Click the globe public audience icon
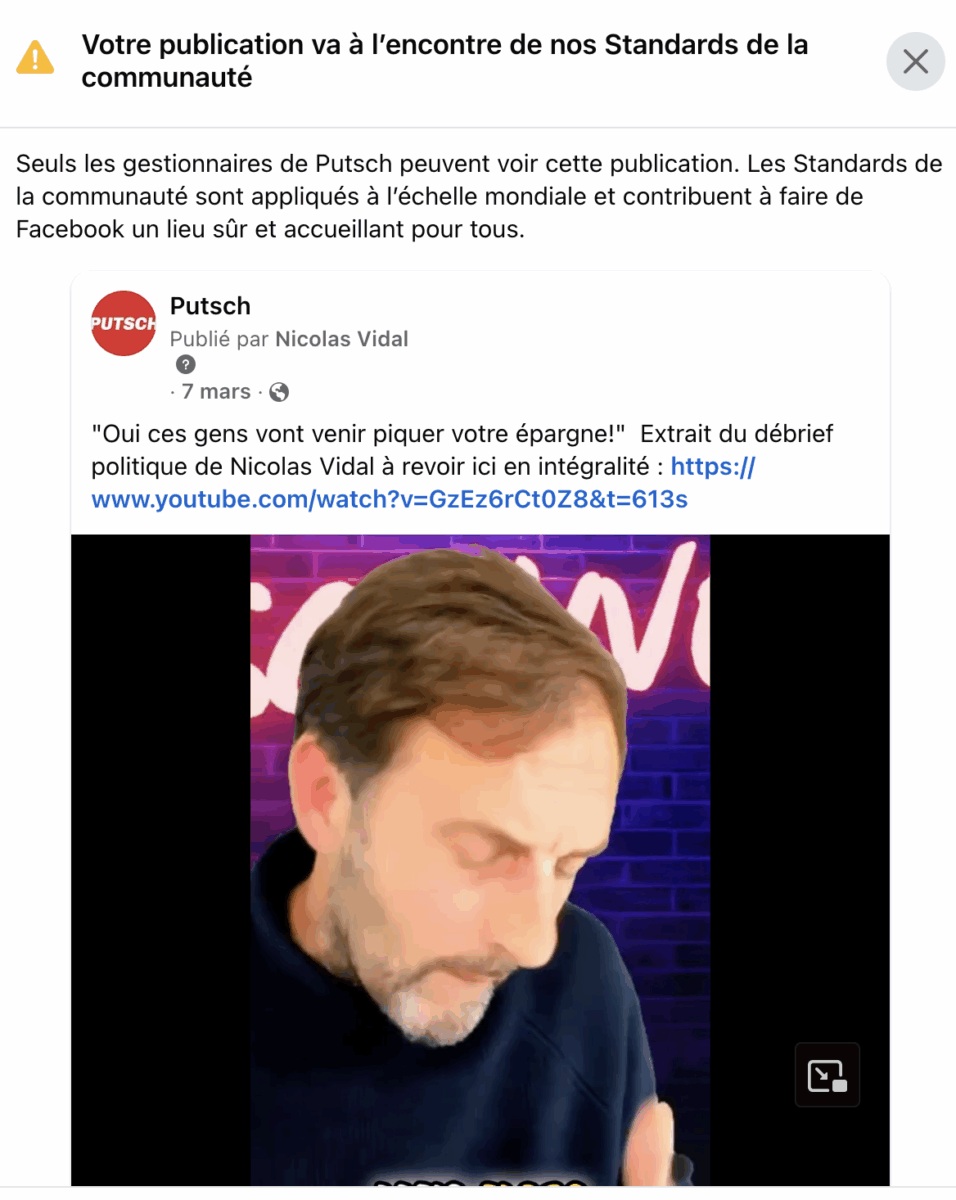956x1200 pixels. click(279, 392)
